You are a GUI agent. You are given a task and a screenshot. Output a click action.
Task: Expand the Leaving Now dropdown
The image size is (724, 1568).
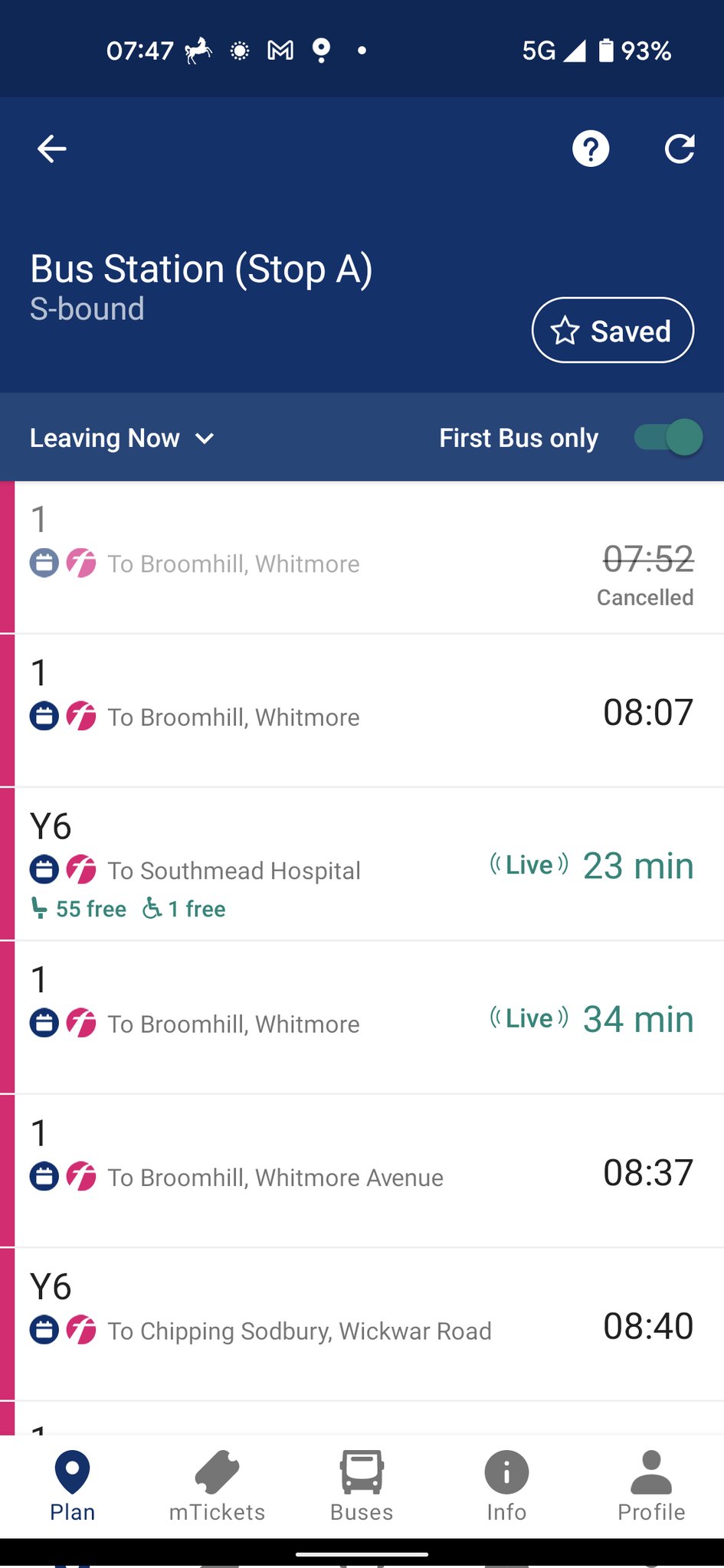pyautogui.click(x=105, y=438)
